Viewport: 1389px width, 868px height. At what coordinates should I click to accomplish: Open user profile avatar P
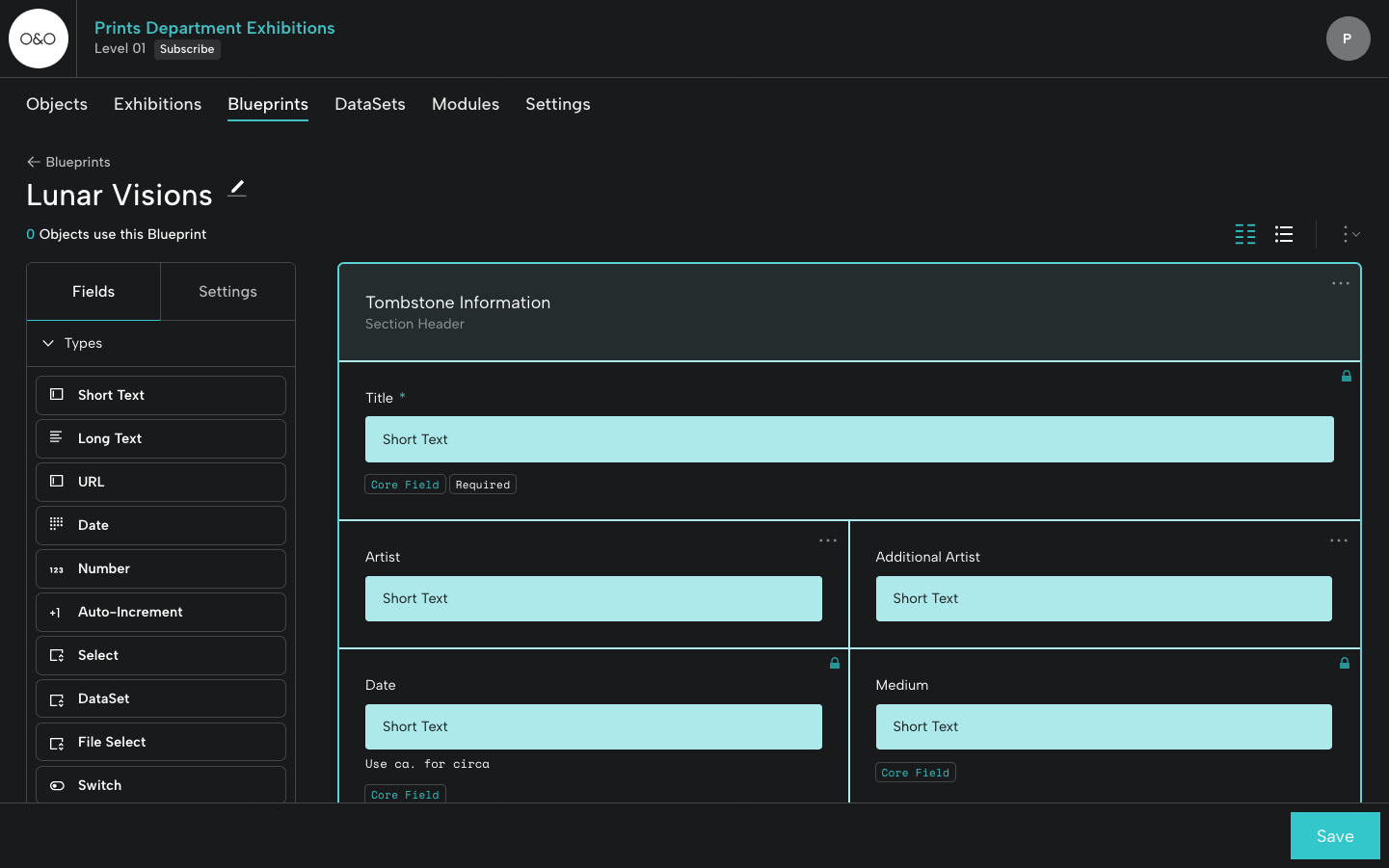pyautogui.click(x=1348, y=39)
